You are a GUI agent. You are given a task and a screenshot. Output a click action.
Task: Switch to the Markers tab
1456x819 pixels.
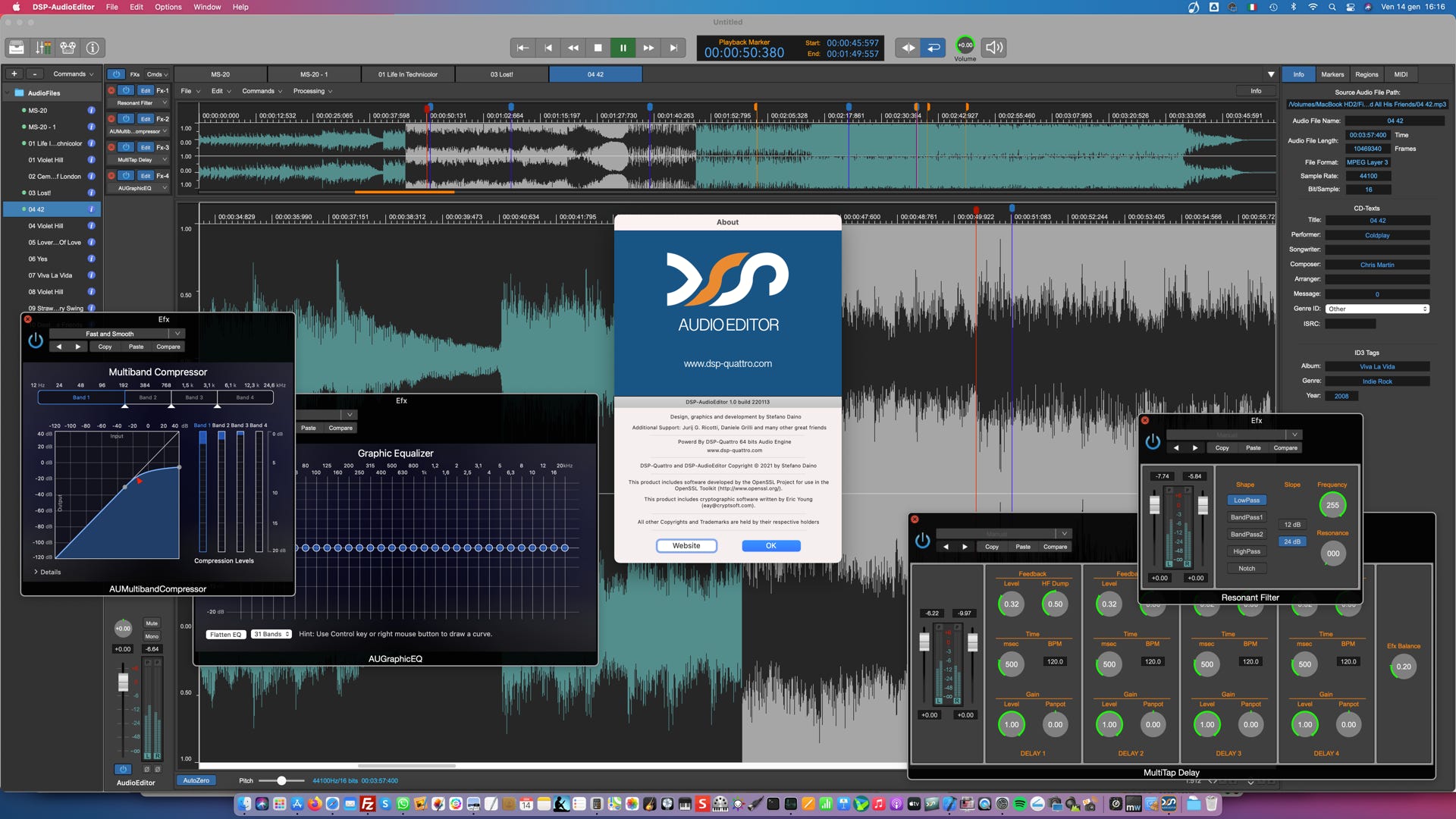click(1332, 74)
